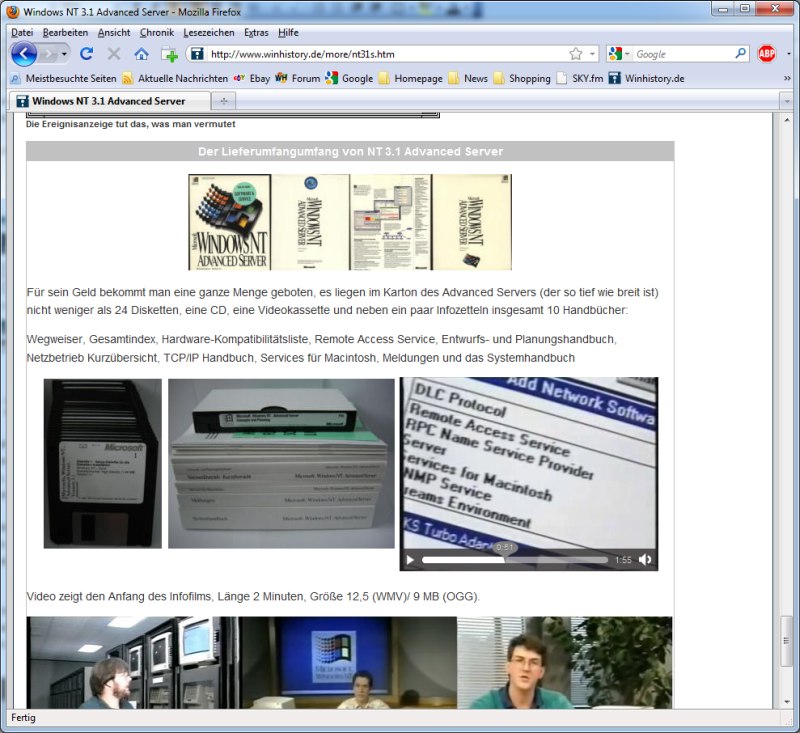Click the vertical scrollbar thumb
This screenshot has height=733, width=800.
pos(787,641)
